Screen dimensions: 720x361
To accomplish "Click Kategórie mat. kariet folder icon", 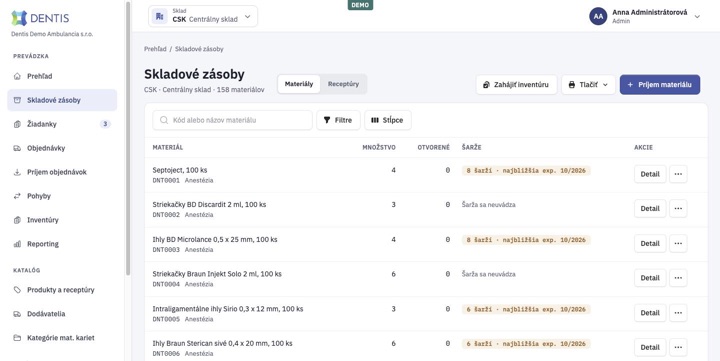I will [x=17, y=338].
